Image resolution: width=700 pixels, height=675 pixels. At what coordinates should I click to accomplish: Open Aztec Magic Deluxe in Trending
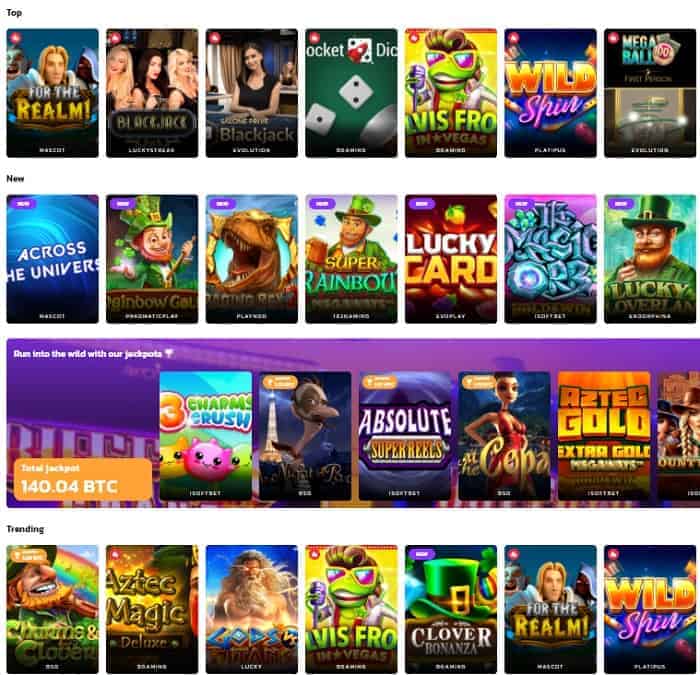152,609
